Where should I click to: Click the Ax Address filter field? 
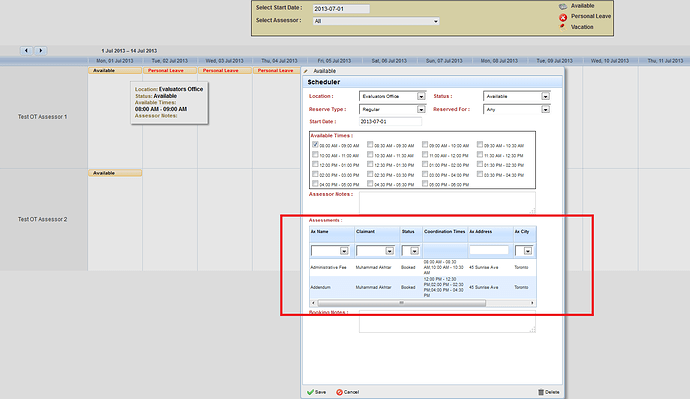click(x=489, y=250)
